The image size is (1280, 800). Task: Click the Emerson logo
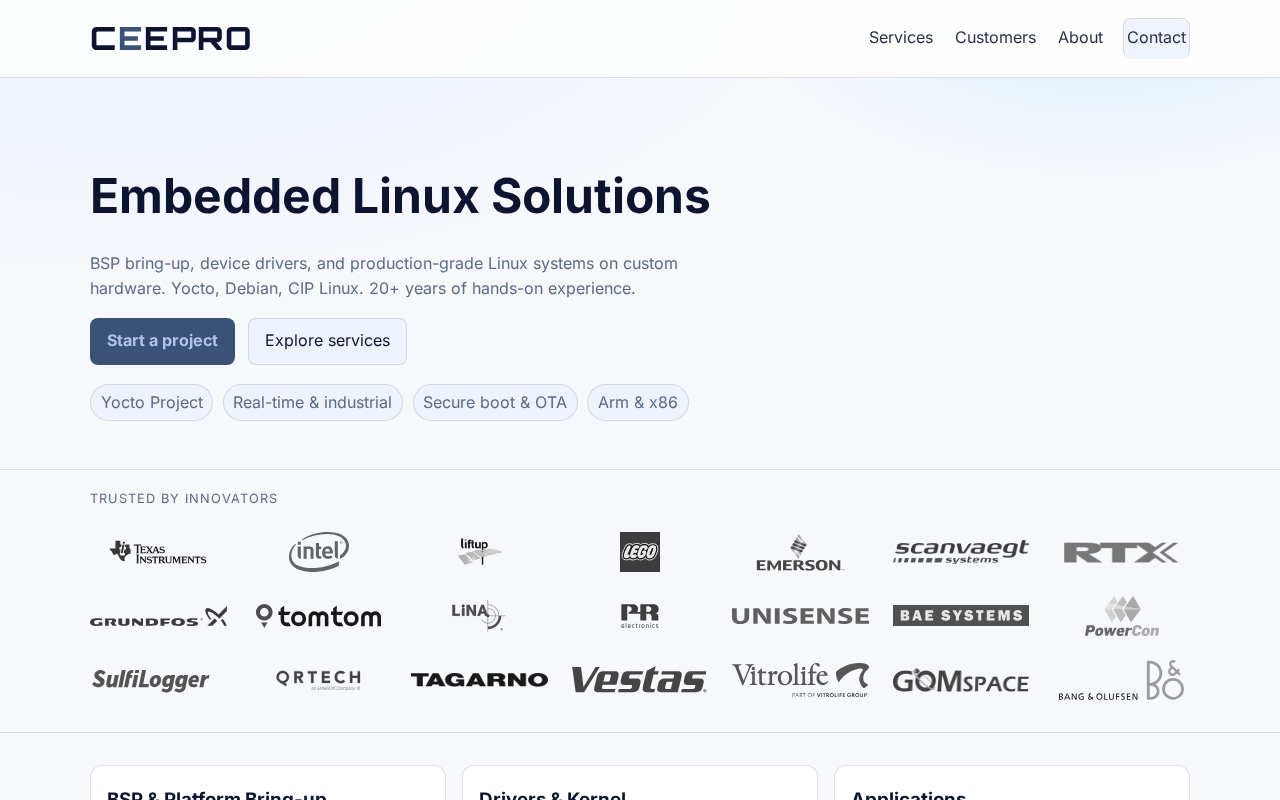pos(800,552)
